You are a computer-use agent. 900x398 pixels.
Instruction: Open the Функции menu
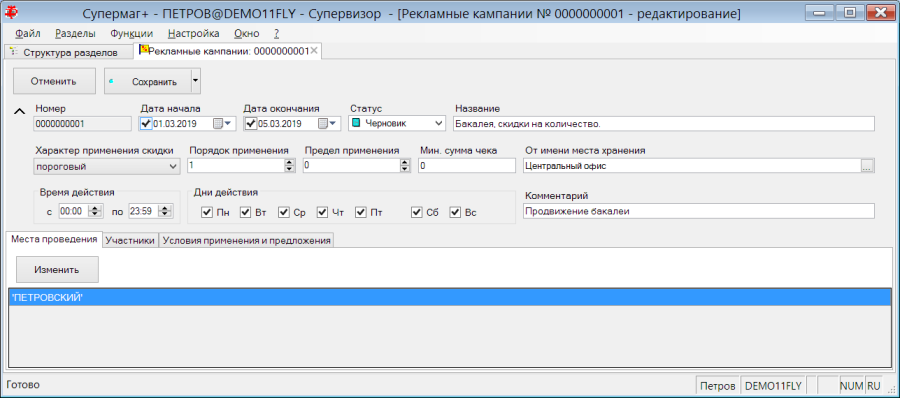click(x=131, y=33)
